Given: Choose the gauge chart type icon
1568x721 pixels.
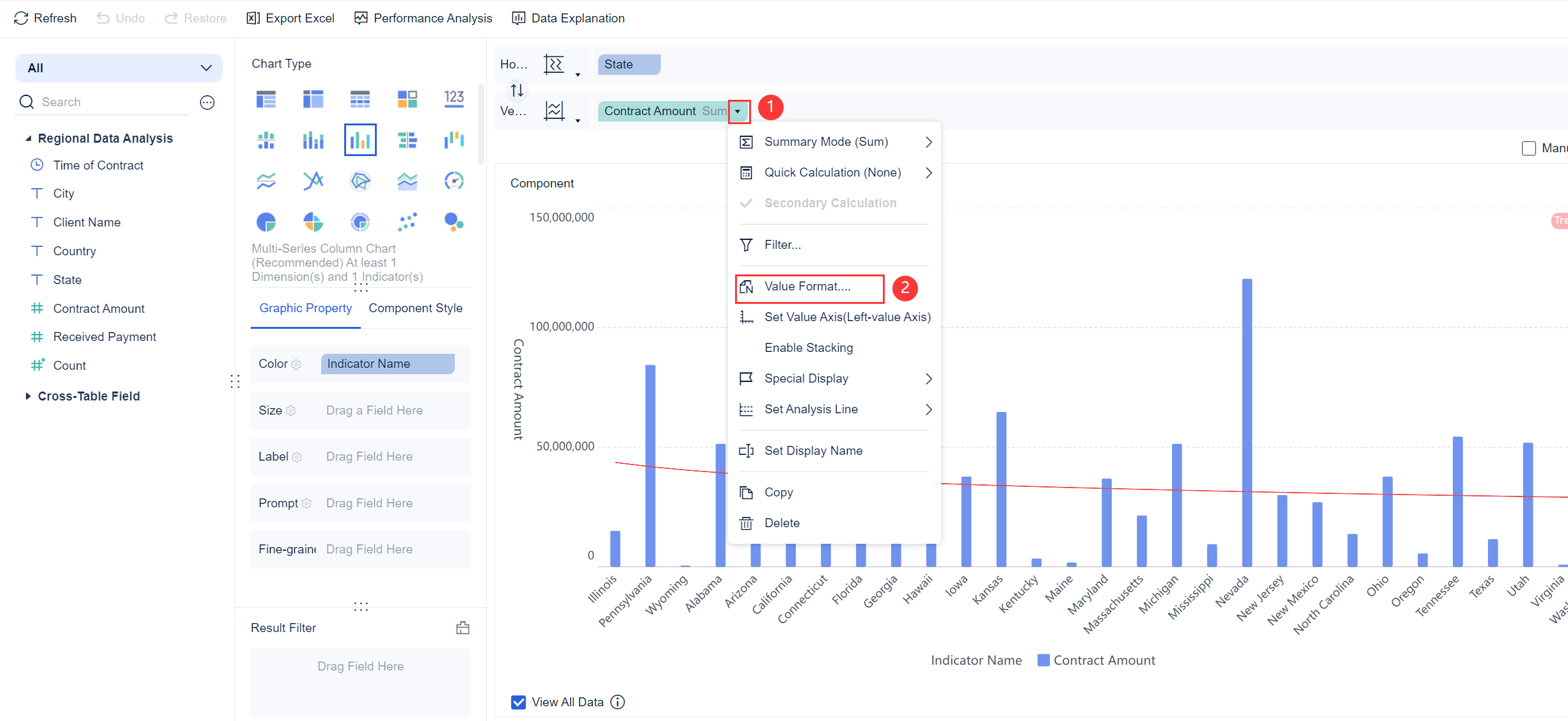Looking at the screenshot, I should [x=454, y=181].
